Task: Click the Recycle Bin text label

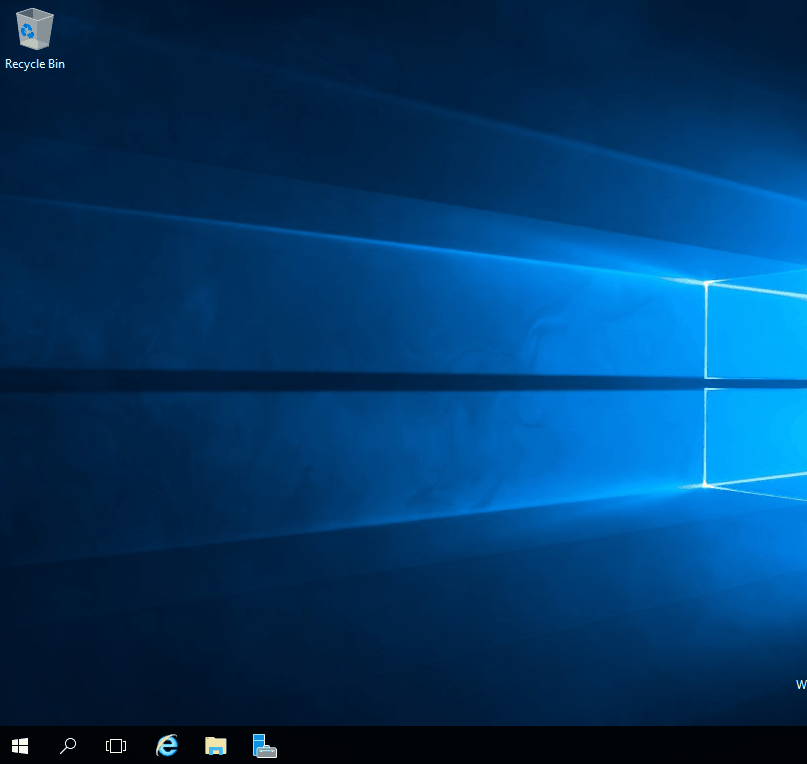Action: [x=35, y=64]
